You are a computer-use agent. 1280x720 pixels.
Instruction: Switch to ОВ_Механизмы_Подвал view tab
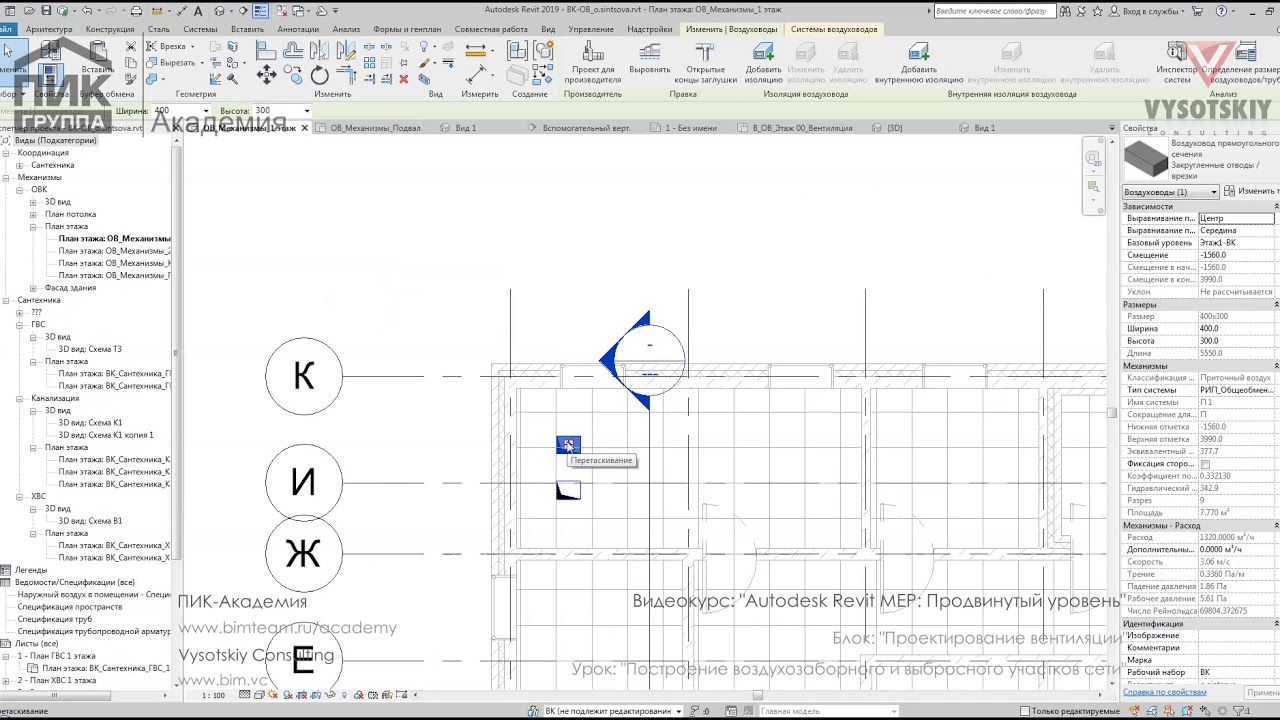click(x=375, y=128)
